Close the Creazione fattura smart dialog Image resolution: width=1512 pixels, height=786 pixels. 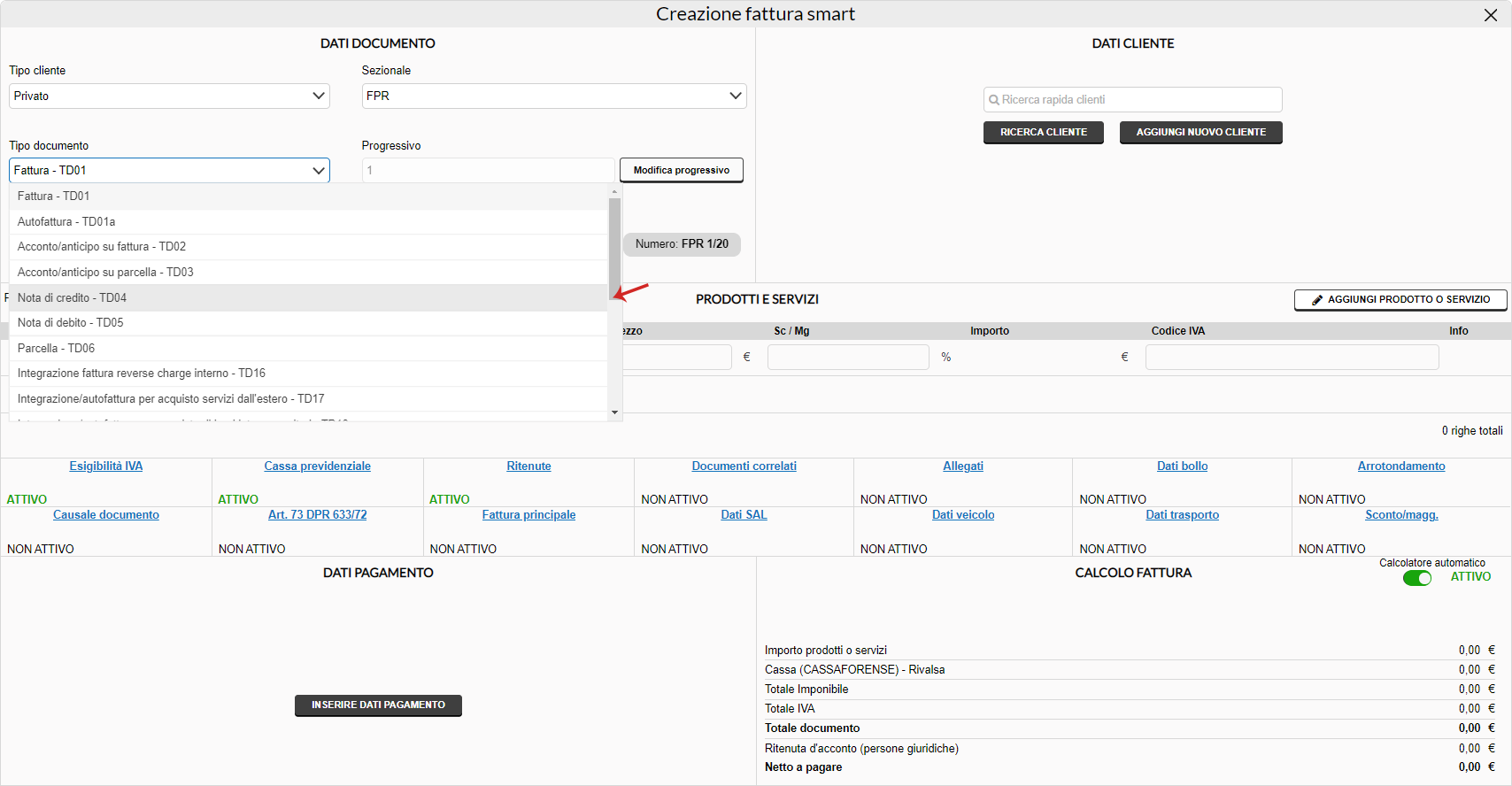[x=1491, y=15]
